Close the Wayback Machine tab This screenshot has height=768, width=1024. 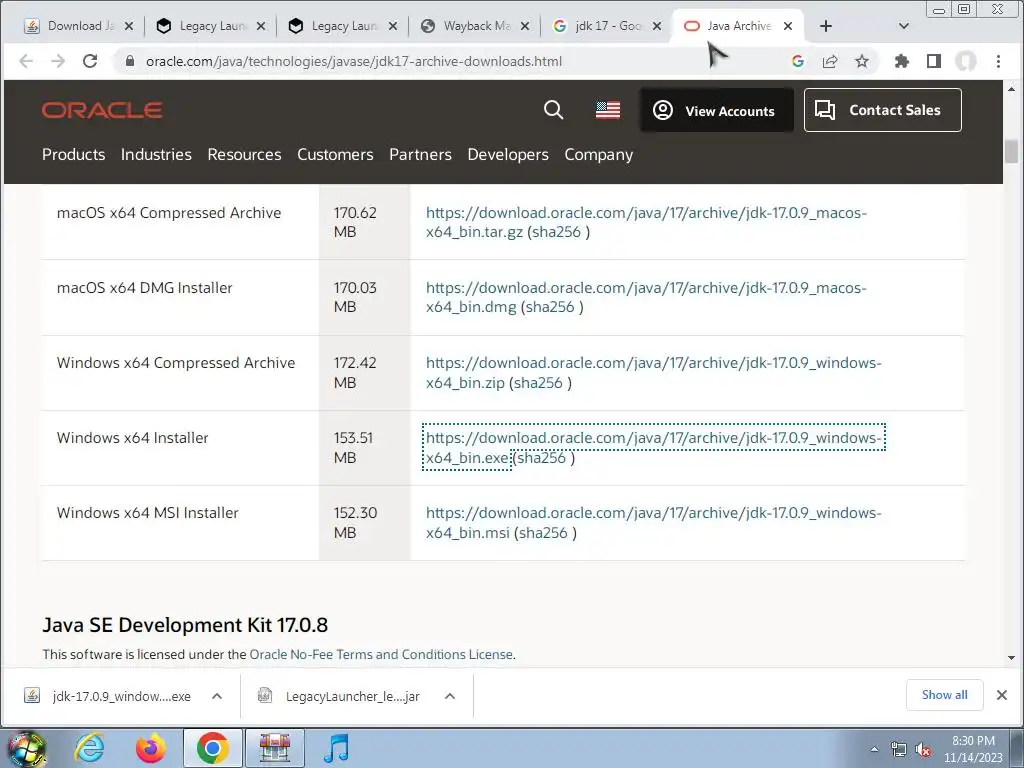[525, 26]
